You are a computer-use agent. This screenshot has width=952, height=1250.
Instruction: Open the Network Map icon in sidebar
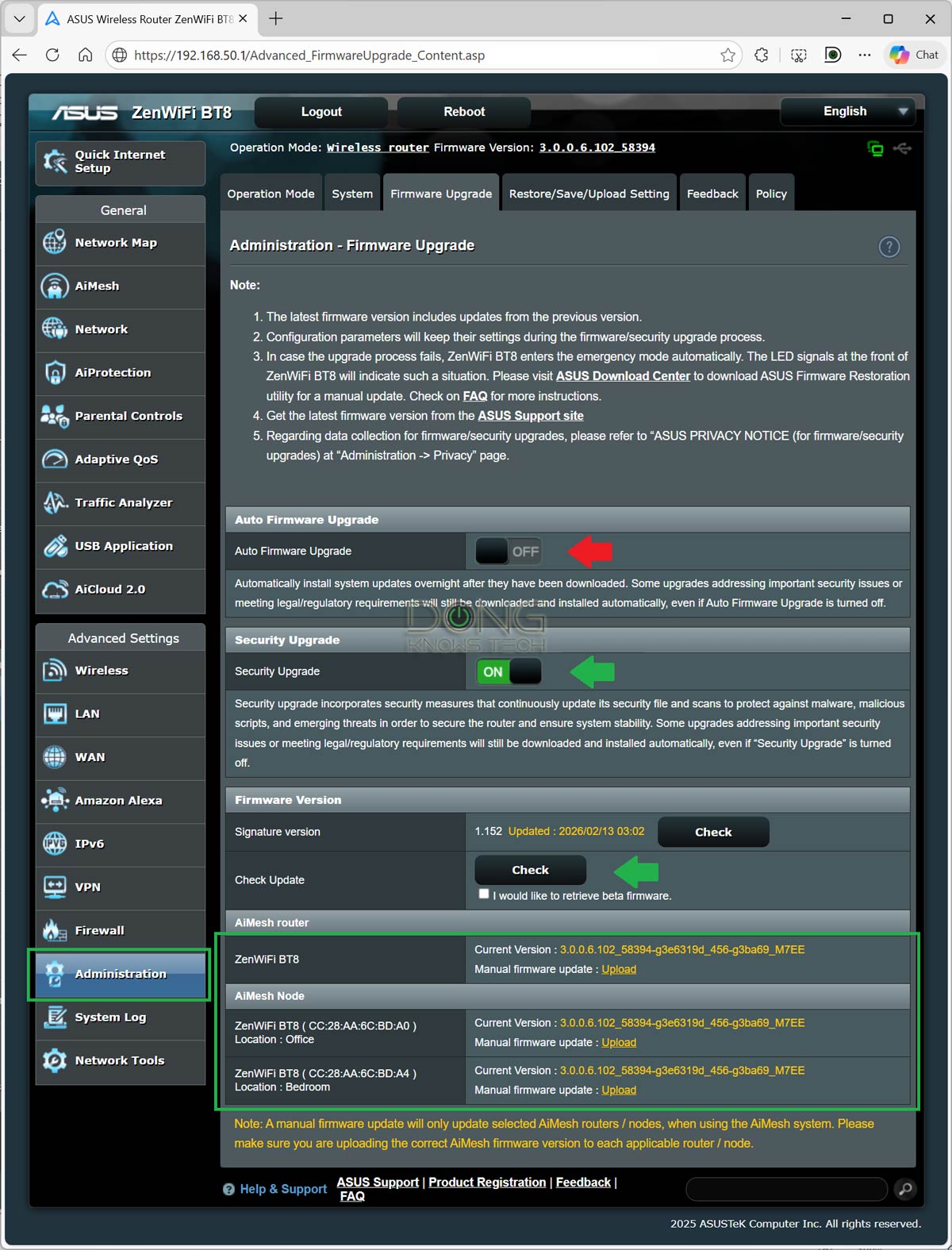(x=55, y=242)
